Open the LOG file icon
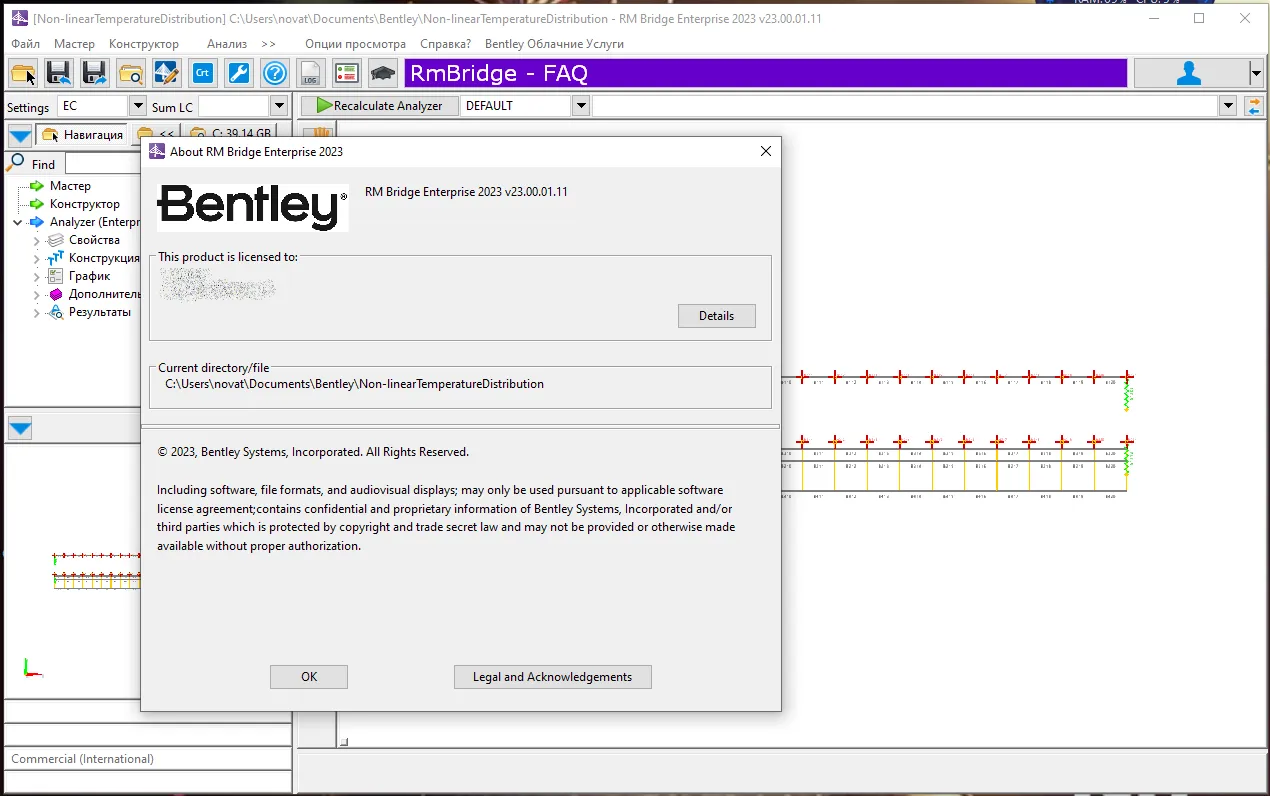This screenshot has height=796, width=1270. [x=311, y=73]
